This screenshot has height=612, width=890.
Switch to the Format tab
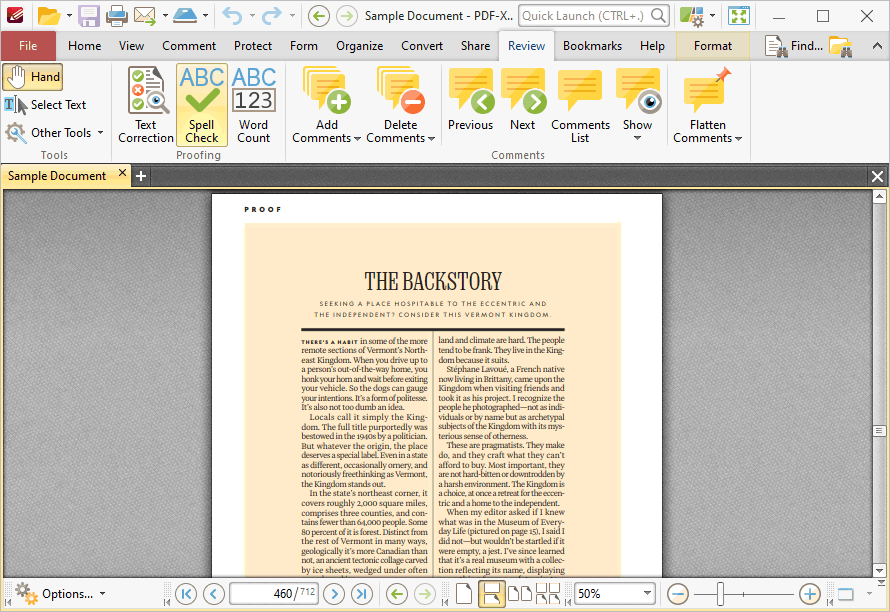click(x=712, y=46)
